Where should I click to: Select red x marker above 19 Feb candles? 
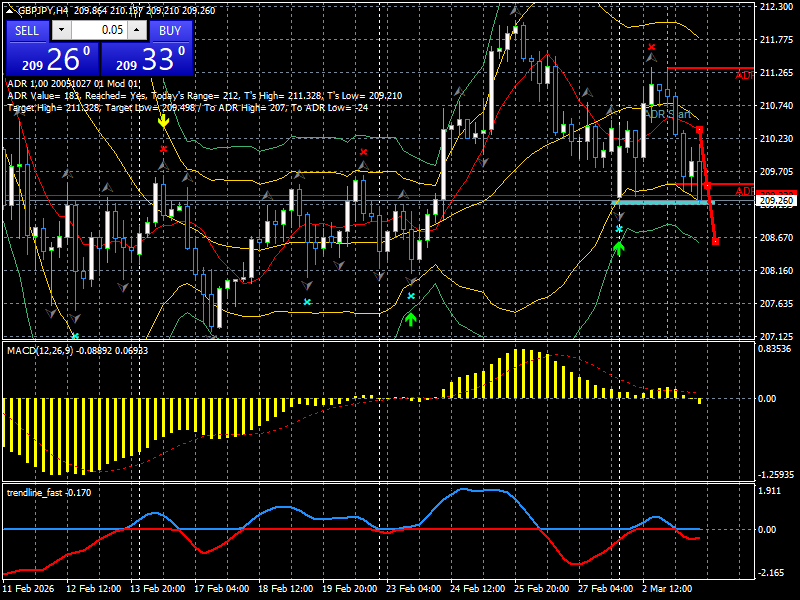click(x=363, y=152)
